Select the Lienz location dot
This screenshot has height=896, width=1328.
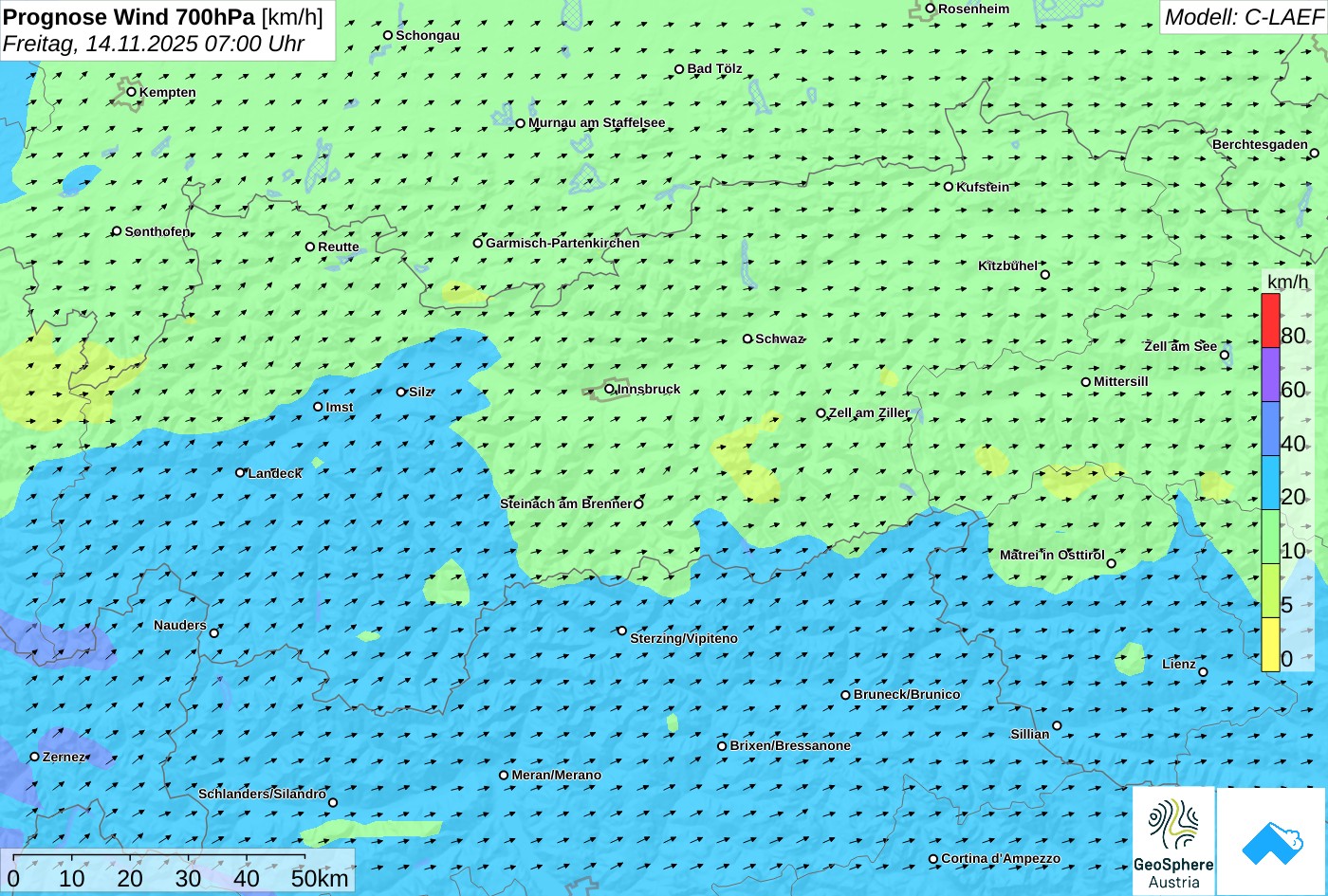pyautogui.click(x=1203, y=672)
